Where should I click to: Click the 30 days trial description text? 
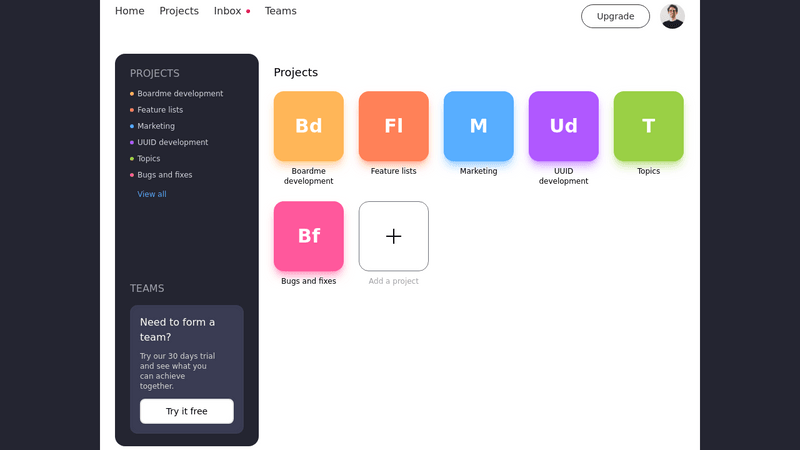coord(178,371)
